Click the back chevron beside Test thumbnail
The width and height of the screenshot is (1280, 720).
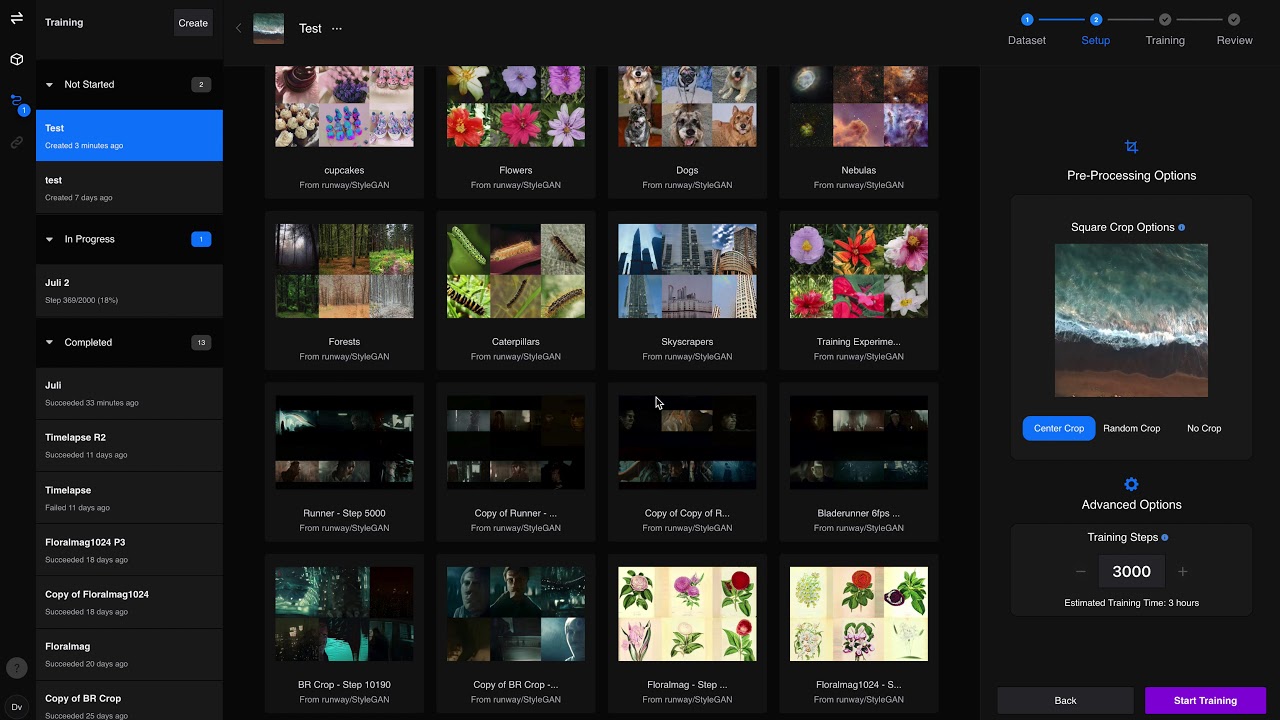(x=238, y=29)
